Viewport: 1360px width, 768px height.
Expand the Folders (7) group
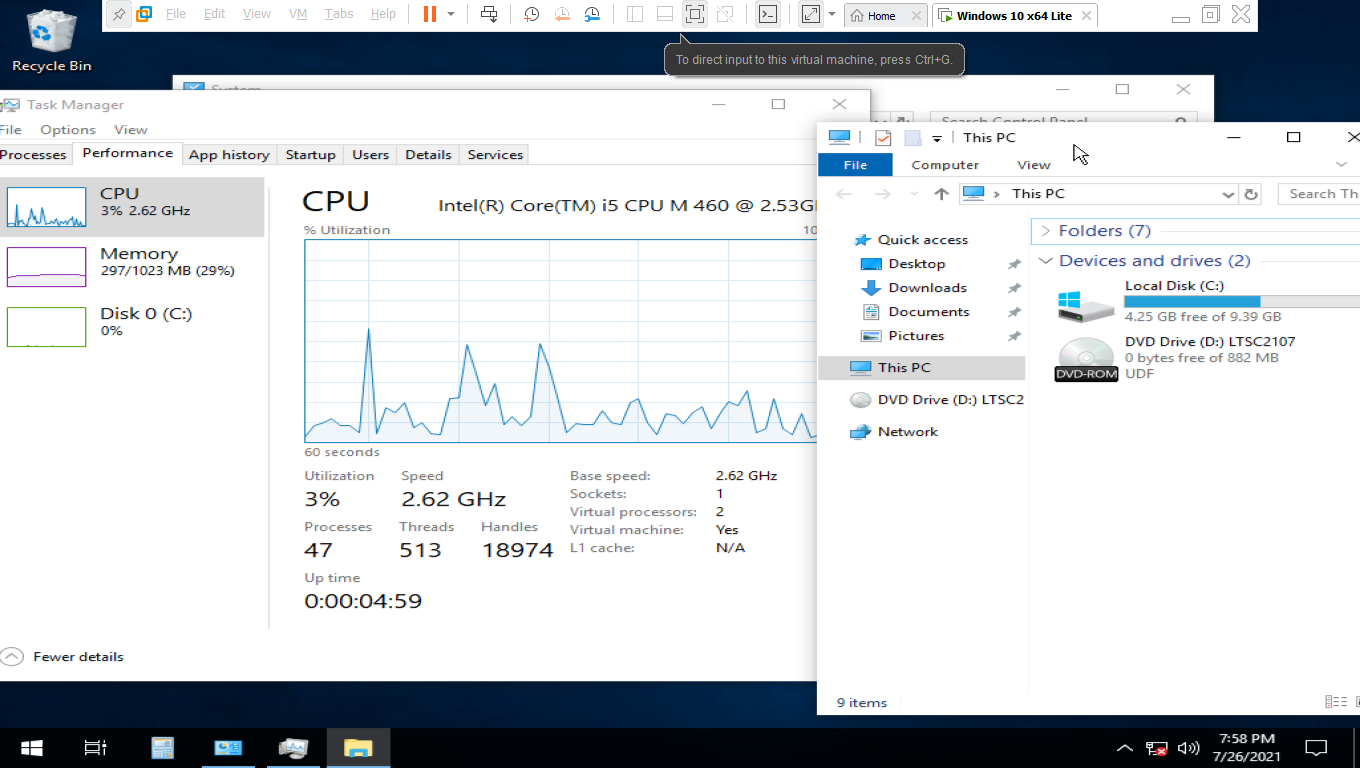point(1046,231)
